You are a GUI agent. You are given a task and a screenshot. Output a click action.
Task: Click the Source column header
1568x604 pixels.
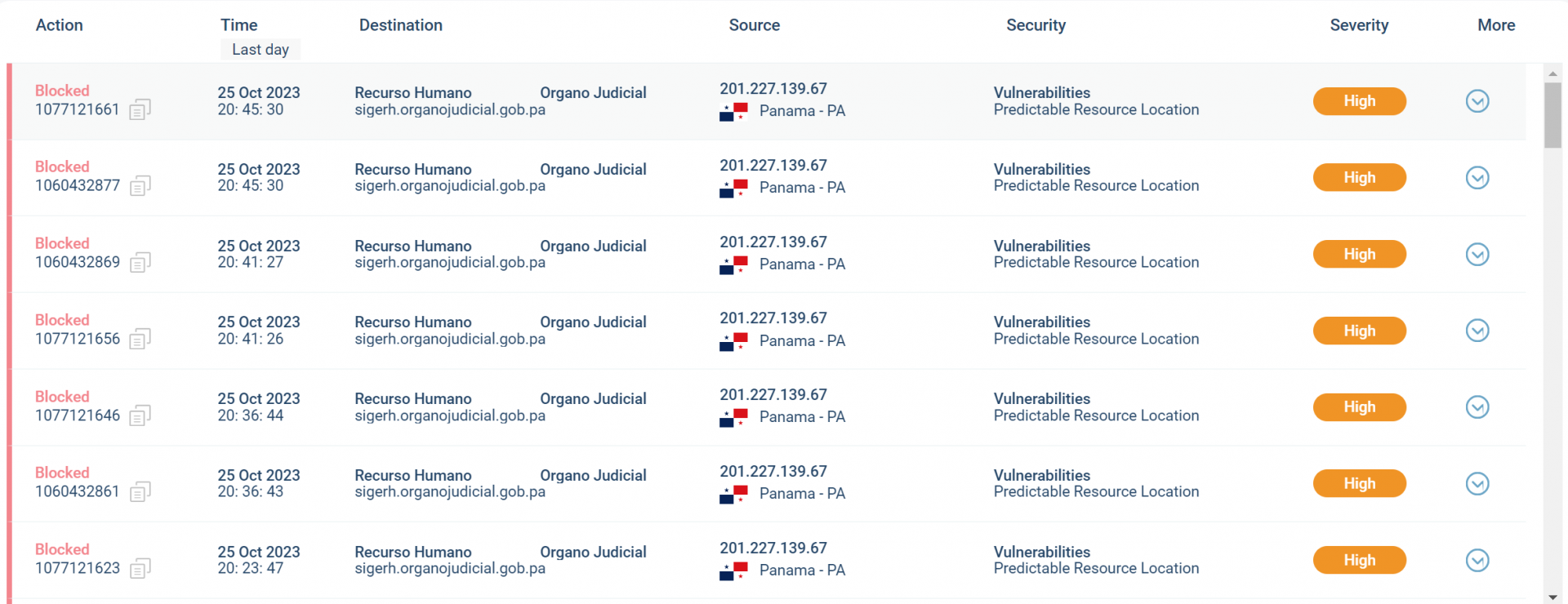pyautogui.click(x=755, y=25)
